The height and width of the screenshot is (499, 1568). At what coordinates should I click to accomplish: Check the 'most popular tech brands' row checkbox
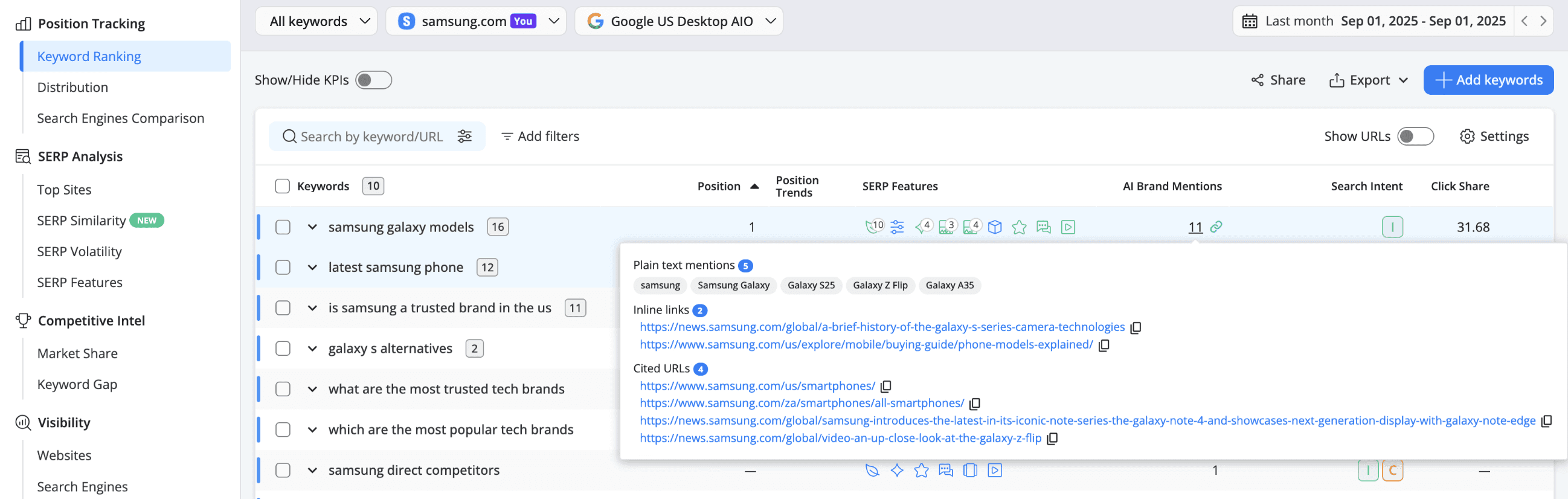pyautogui.click(x=283, y=430)
